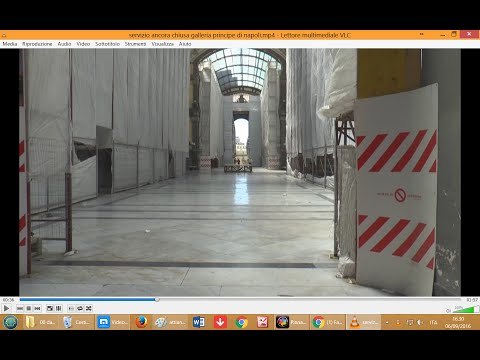Switch to Maxthon Video taskbar item
Viewport: 480px width, 360px height.
(112, 322)
